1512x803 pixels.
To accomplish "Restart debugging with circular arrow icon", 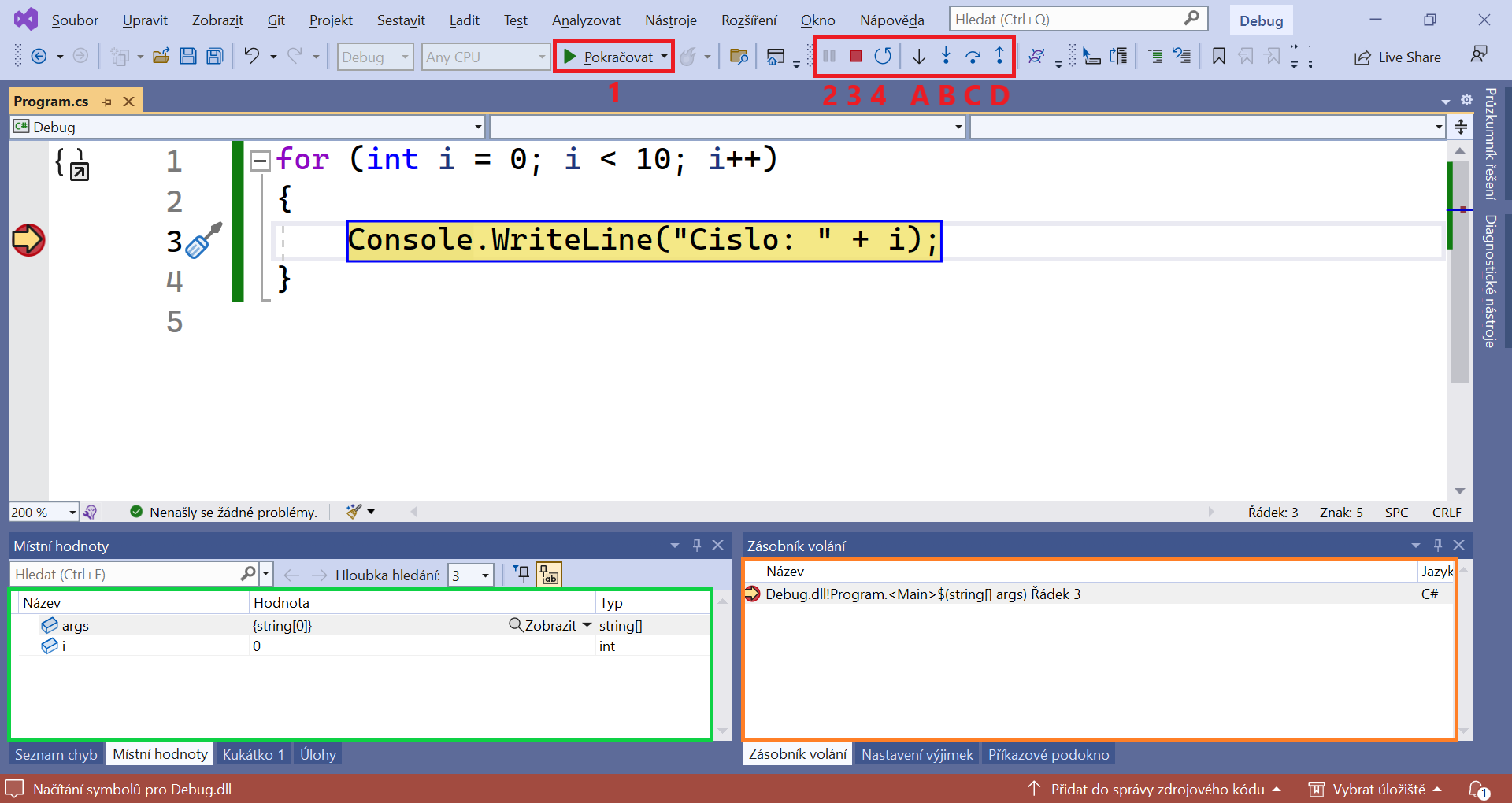I will tap(884, 56).
